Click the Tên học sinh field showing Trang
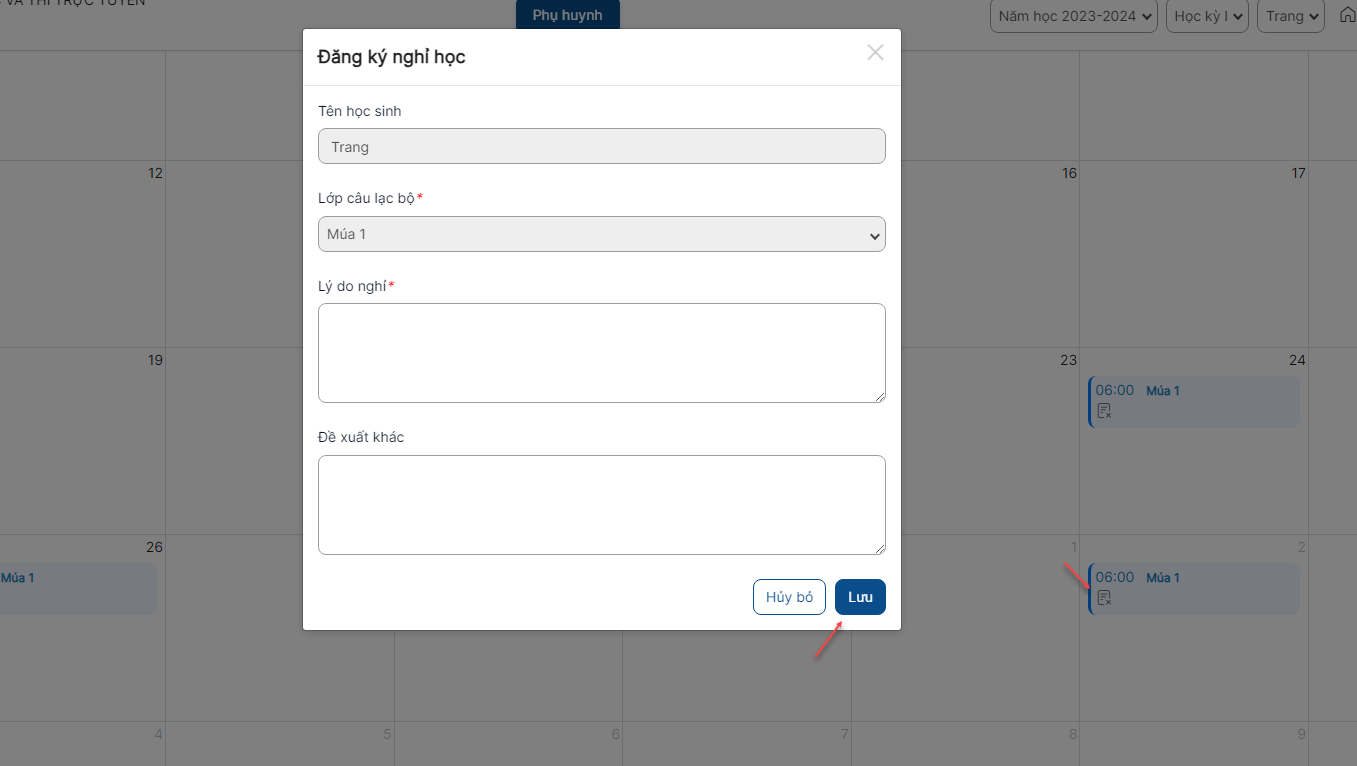Viewport: 1357px width, 766px height. point(602,146)
